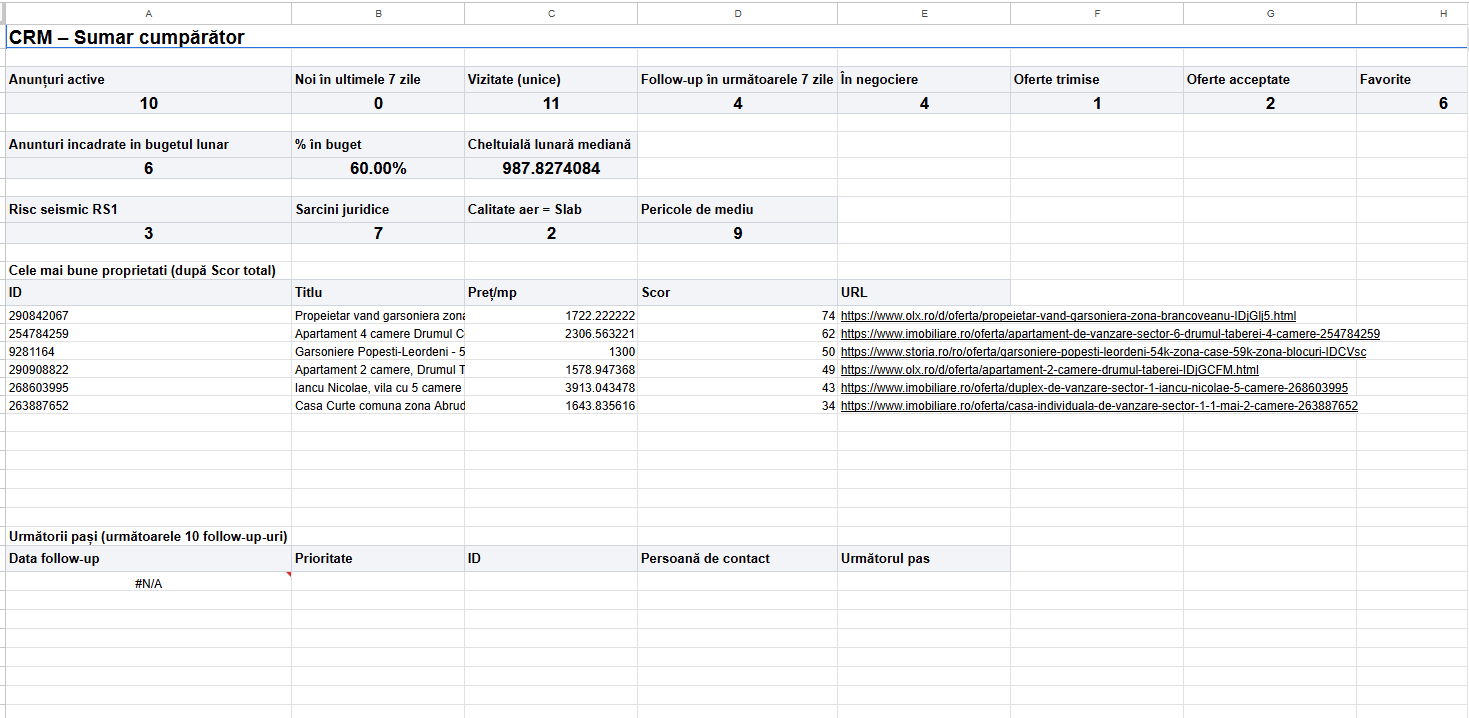Click the #N/A error cell
The image size is (1469, 718).
coord(148,584)
